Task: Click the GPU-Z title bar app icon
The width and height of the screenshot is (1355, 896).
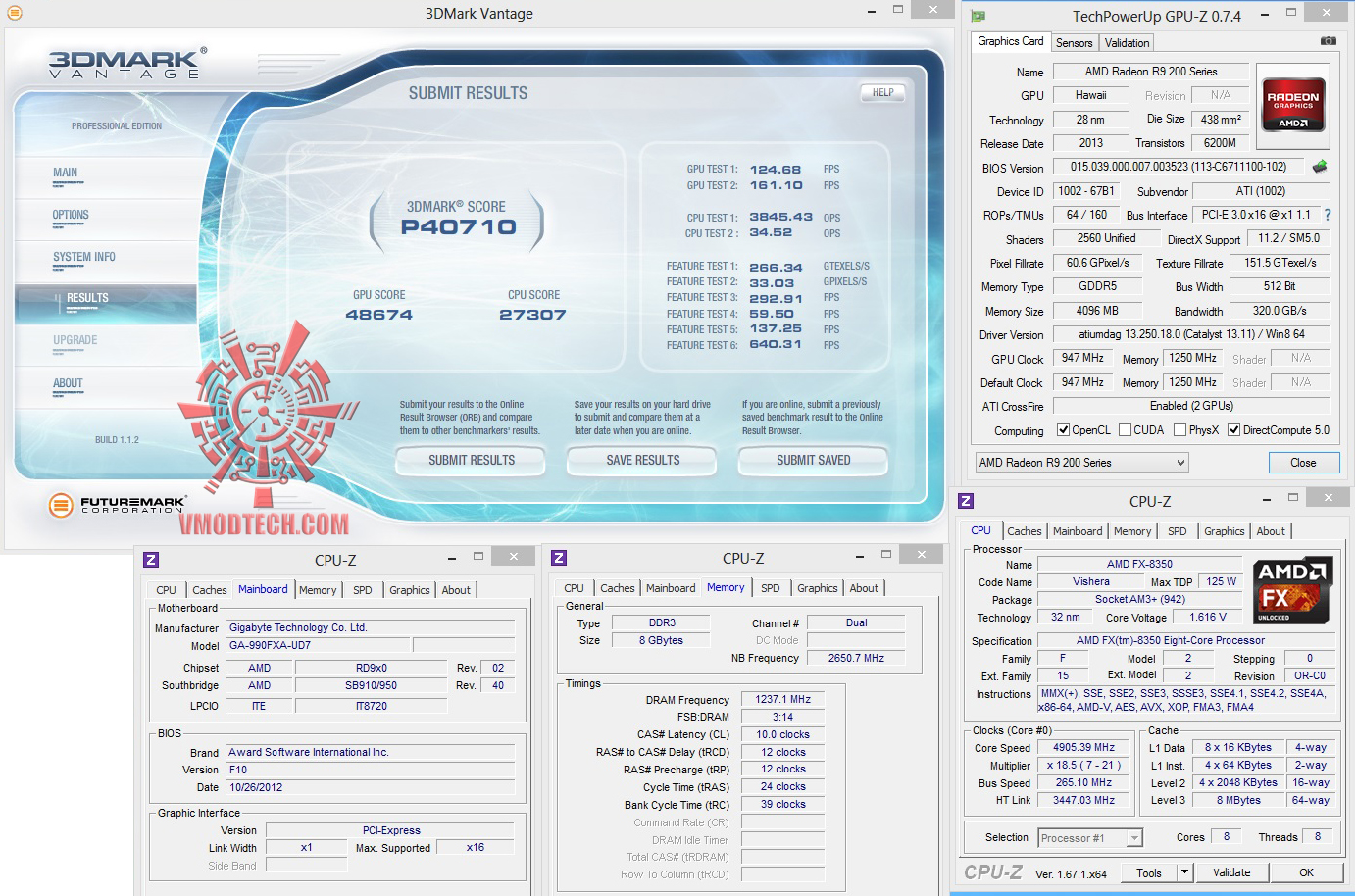Action: click(x=978, y=16)
